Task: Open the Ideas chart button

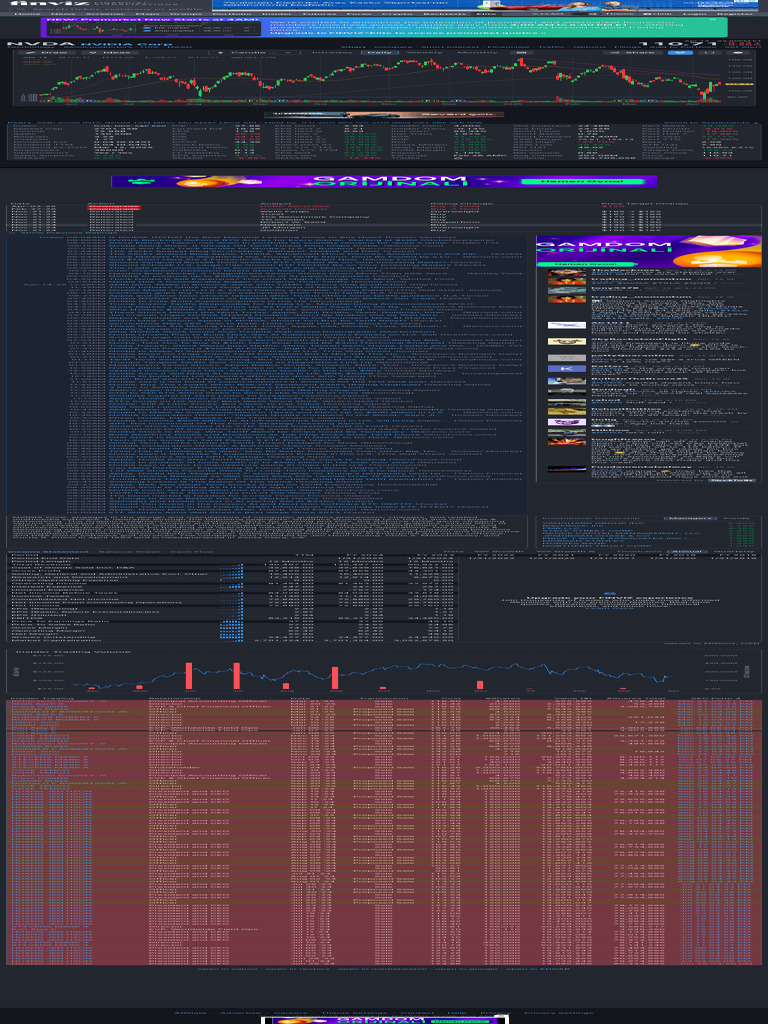Action: click(x=110, y=52)
